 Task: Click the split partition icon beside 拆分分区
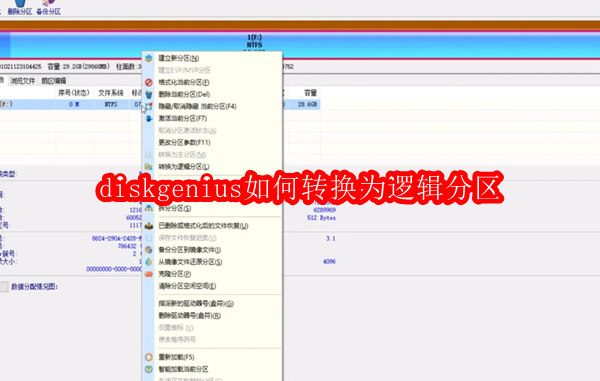tap(149, 208)
